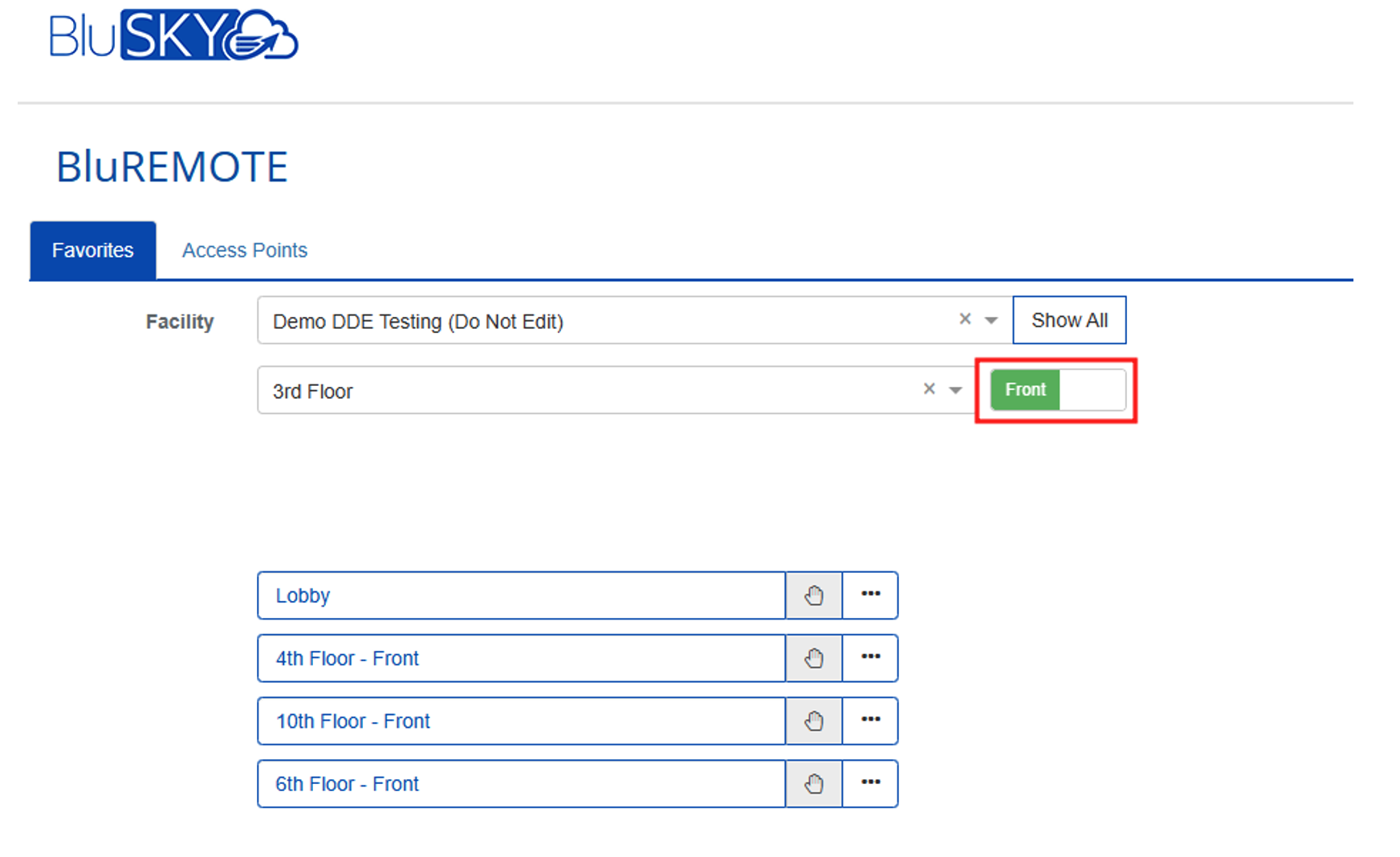Screen dimensions: 1400x857
Task: Open the Access Points tab
Action: coord(244,250)
